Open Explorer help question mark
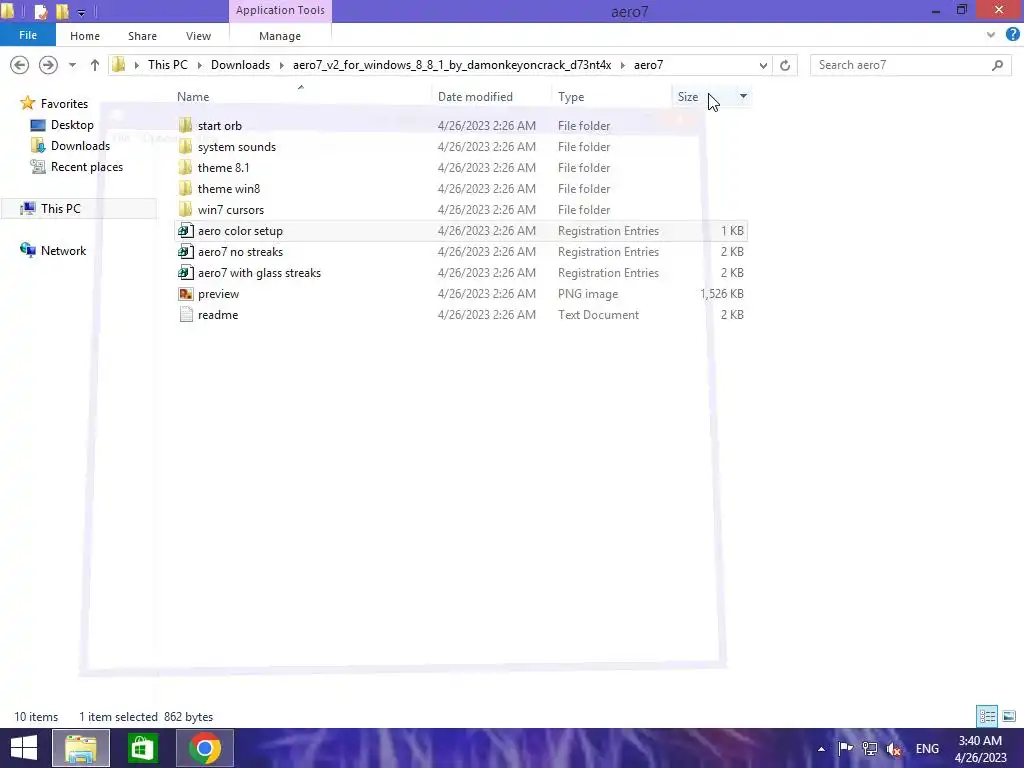 tap(1012, 35)
